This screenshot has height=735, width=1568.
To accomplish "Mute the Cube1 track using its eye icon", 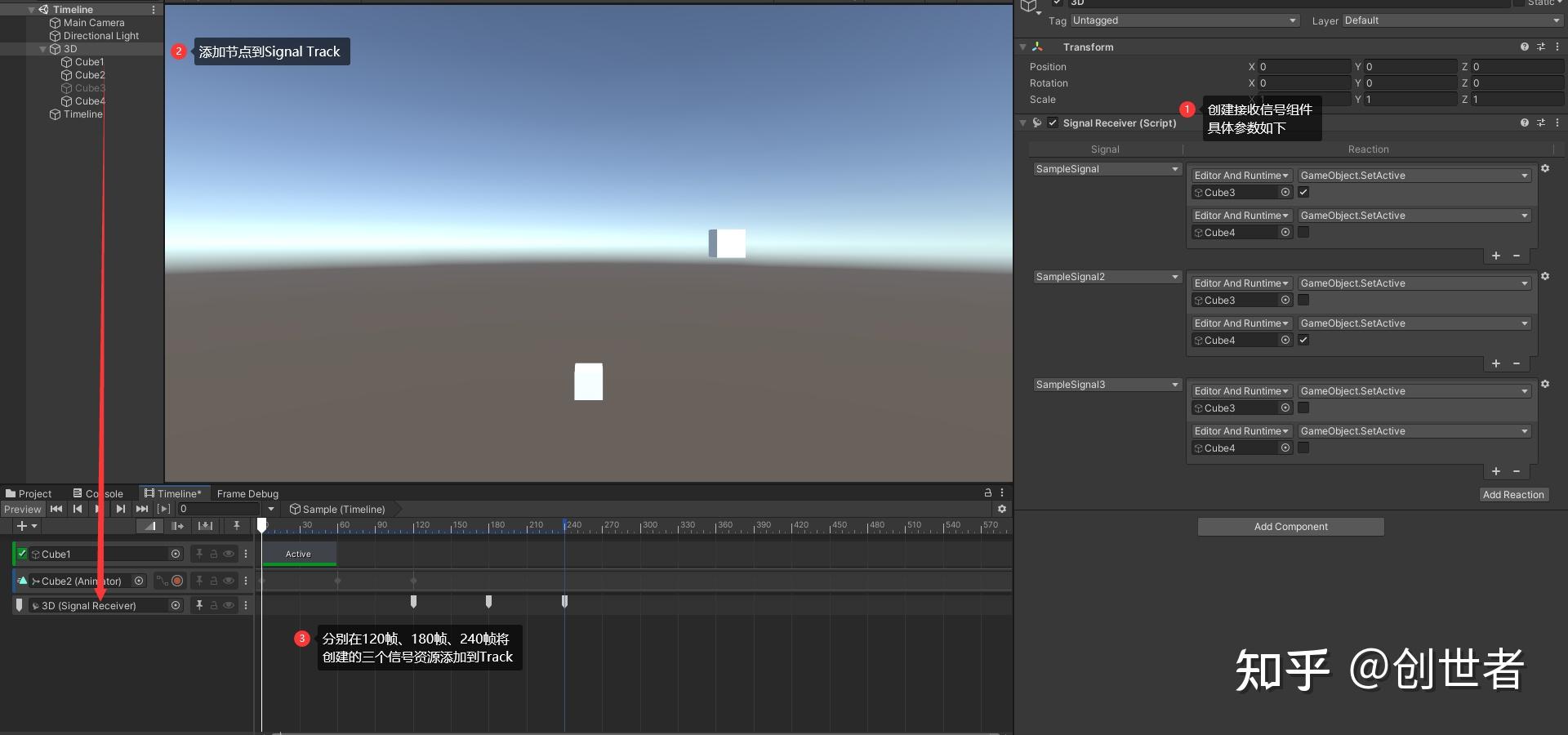I will (x=229, y=554).
